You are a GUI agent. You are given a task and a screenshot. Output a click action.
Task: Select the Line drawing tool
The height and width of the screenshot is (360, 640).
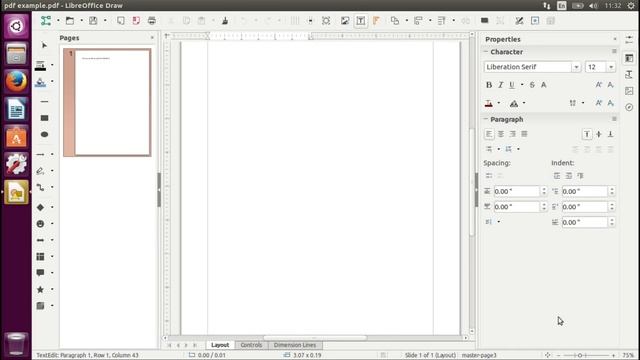[44, 101]
